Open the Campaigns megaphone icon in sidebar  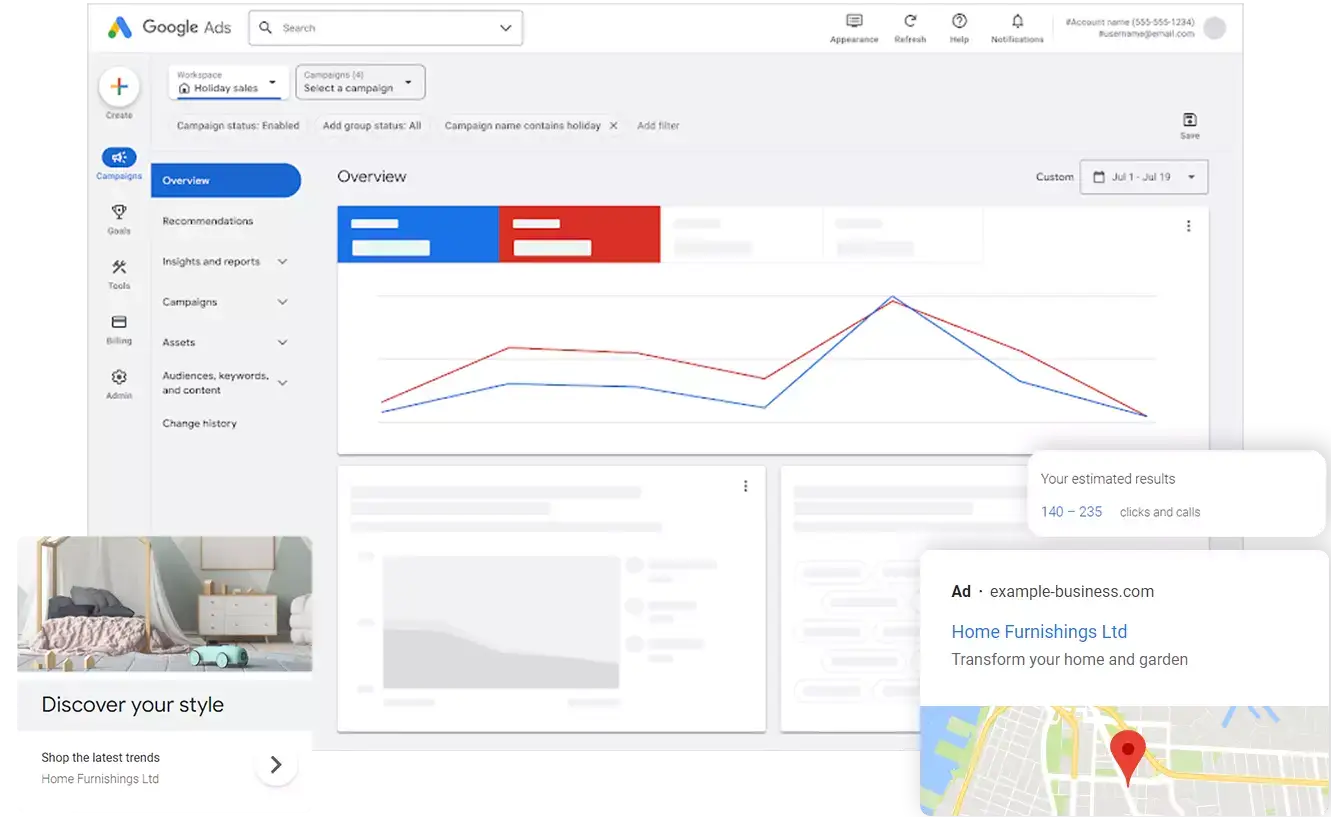click(x=119, y=157)
